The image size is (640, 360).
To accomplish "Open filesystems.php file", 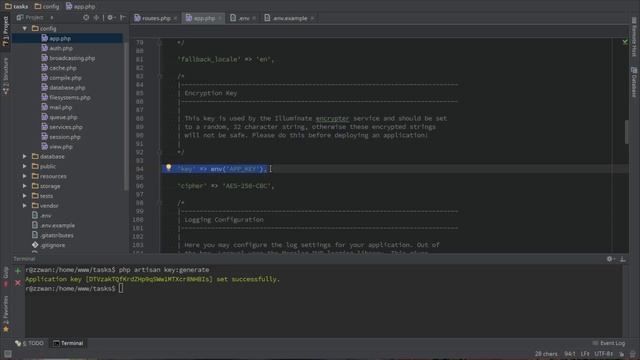I will [66, 97].
